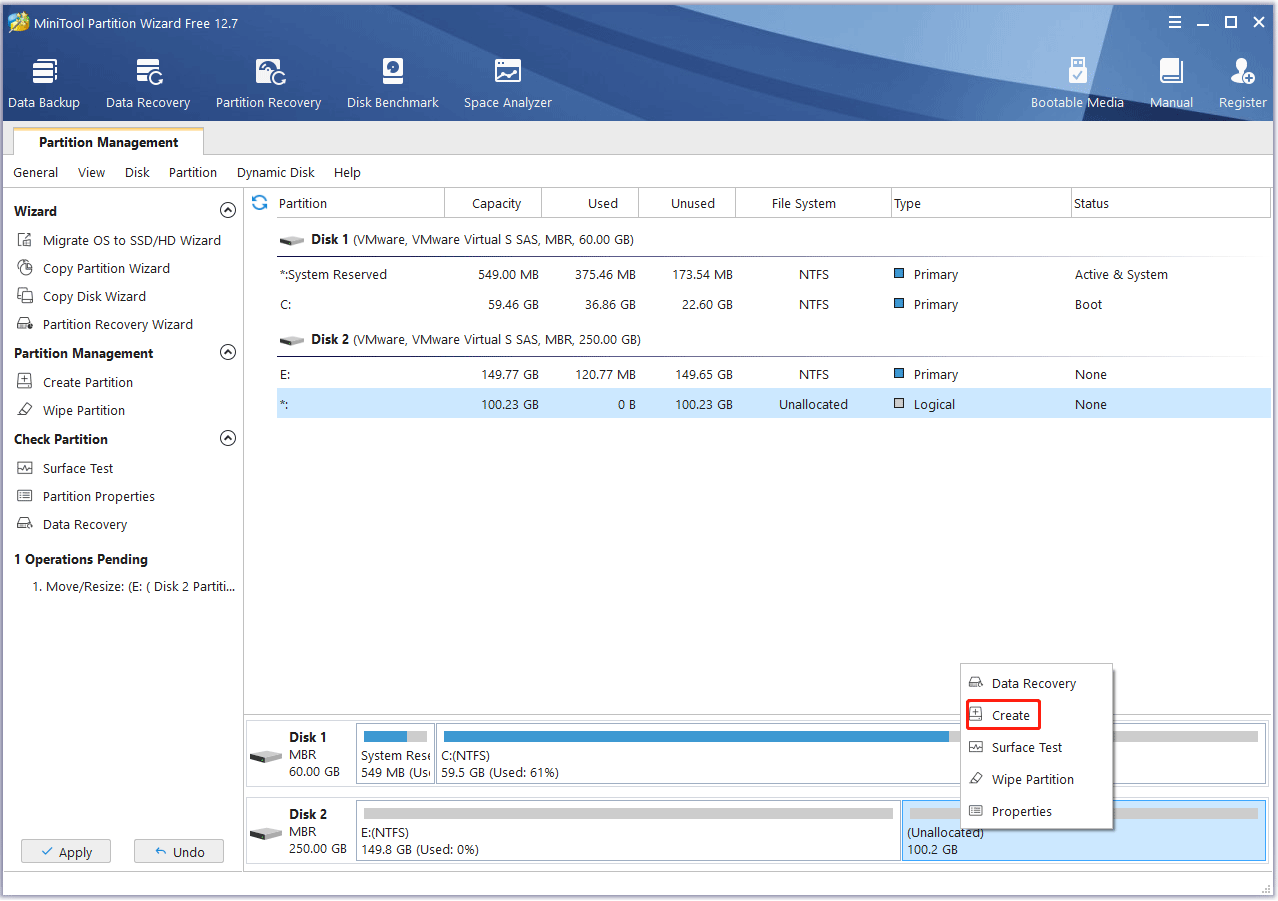Collapse the Check Partition section
This screenshot has width=1278, height=901.
pyautogui.click(x=228, y=439)
